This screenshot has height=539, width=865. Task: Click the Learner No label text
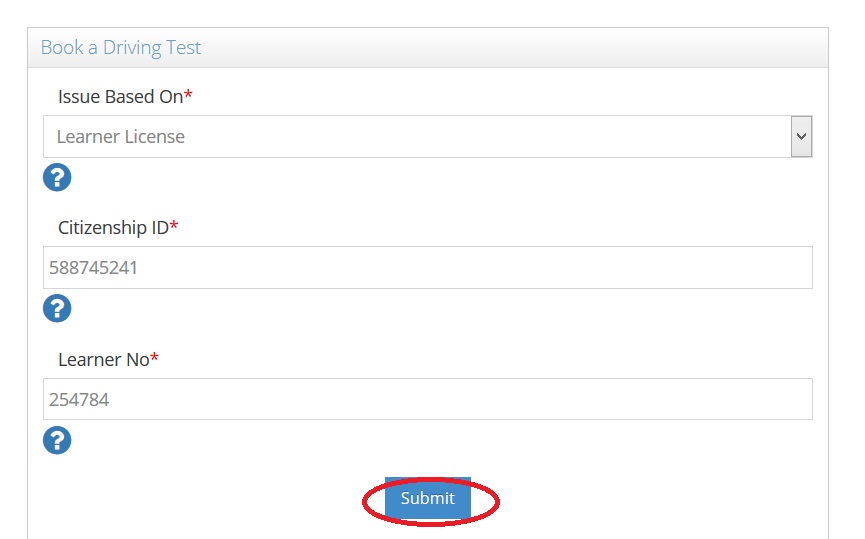tap(103, 359)
